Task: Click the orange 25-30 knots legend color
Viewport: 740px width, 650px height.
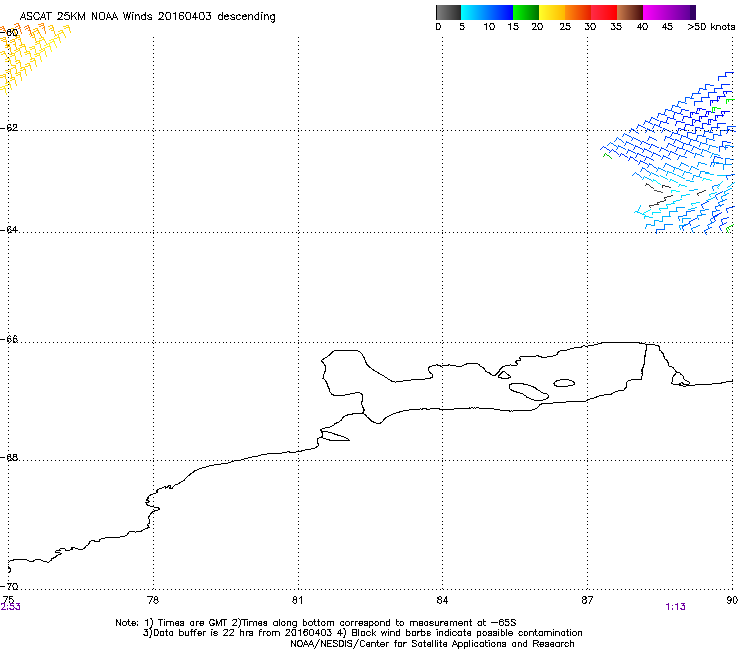Action: click(578, 12)
